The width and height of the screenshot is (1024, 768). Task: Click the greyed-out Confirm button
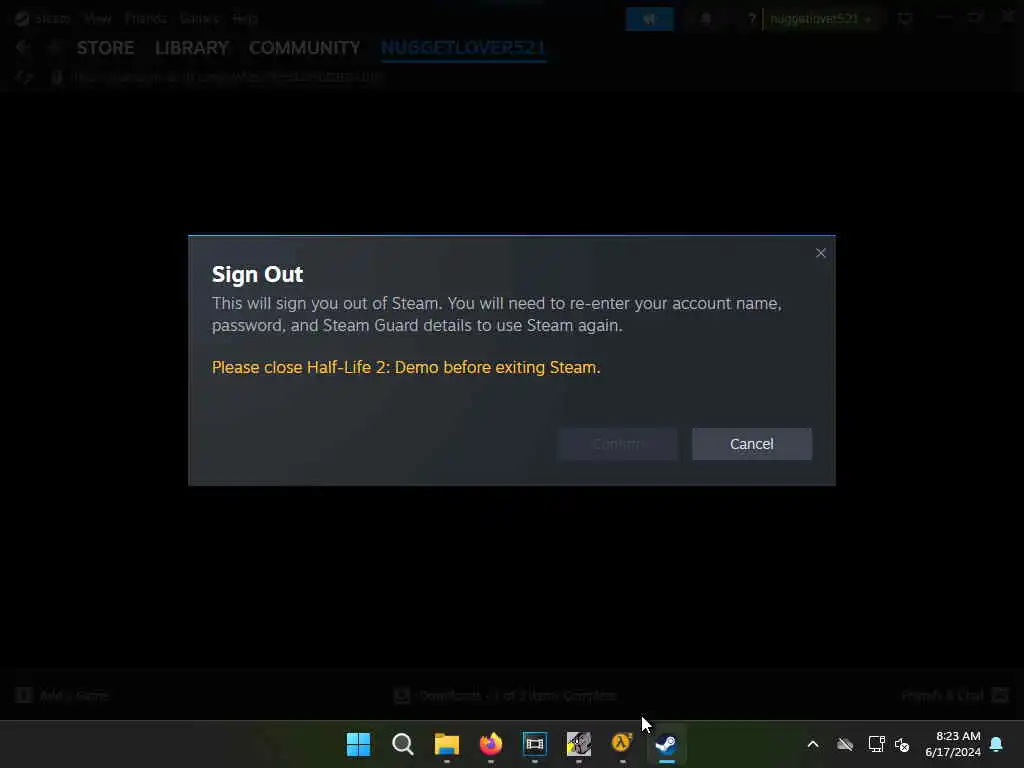click(617, 444)
